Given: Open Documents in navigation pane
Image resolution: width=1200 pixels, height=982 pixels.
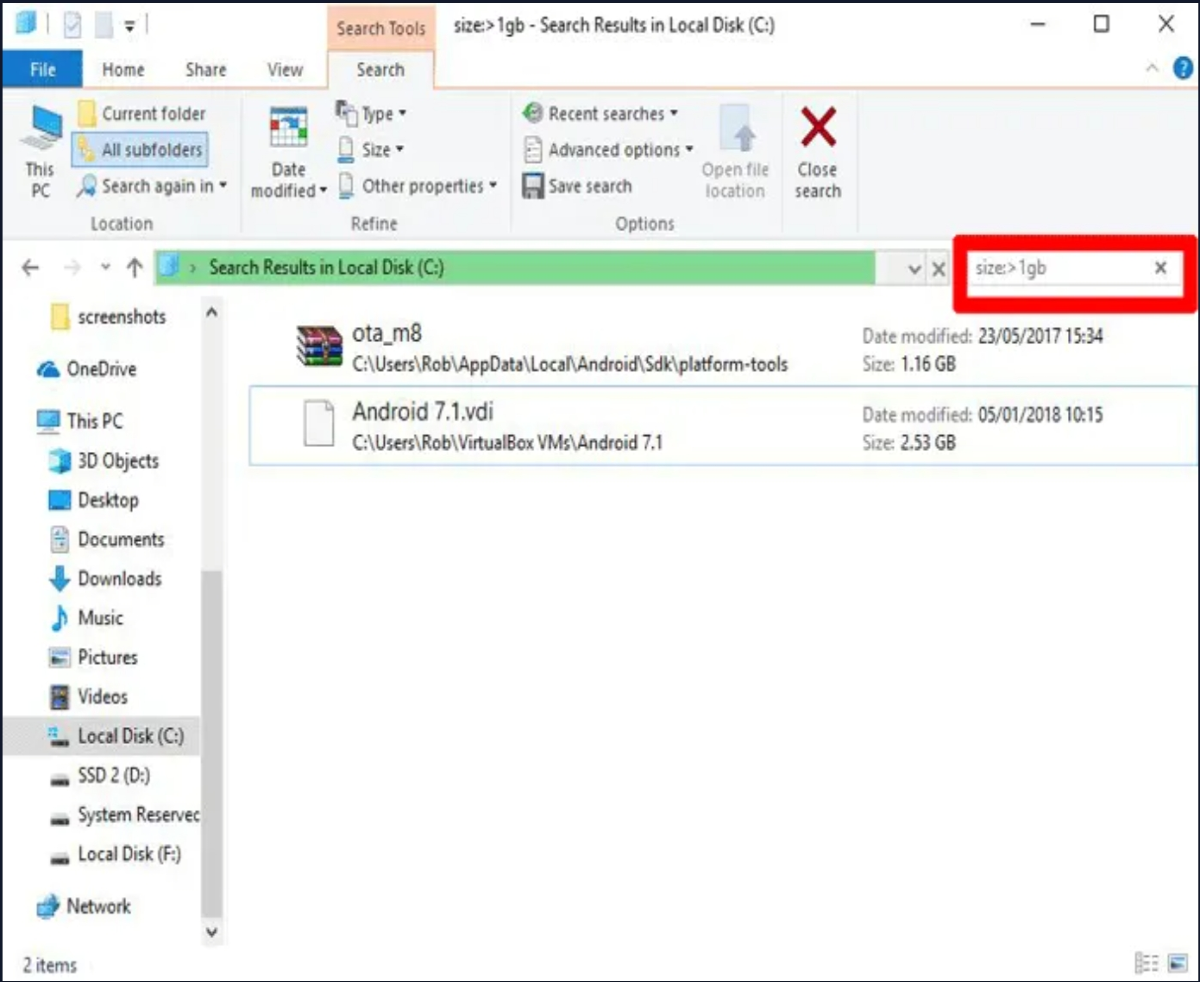Looking at the screenshot, I should (x=106, y=539).
